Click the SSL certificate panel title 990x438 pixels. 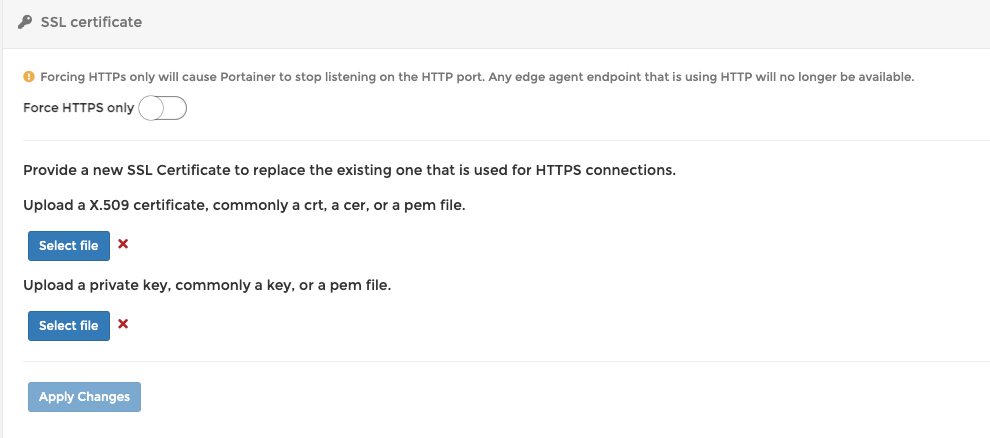[x=92, y=22]
